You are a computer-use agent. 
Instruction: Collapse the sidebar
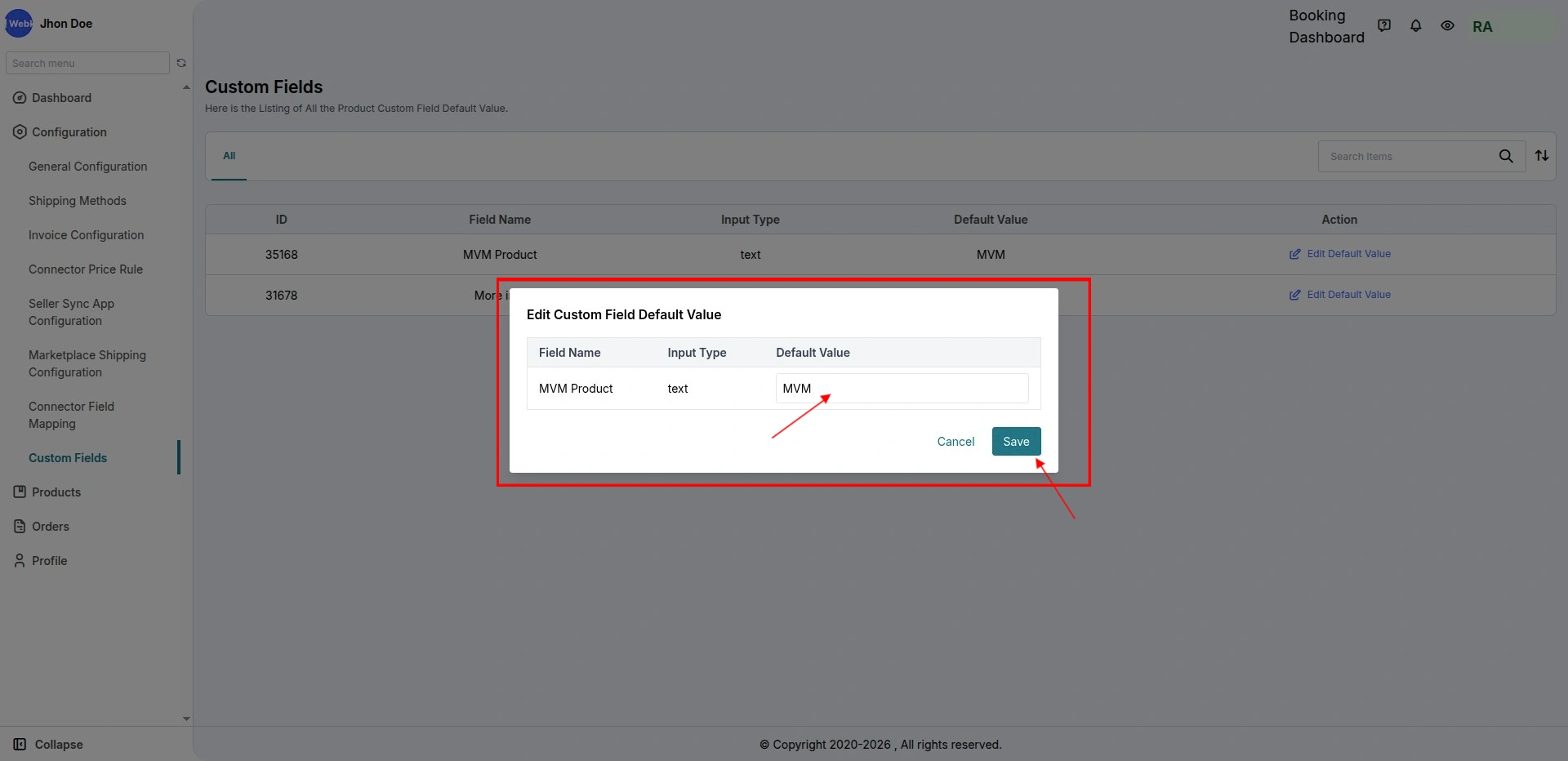point(59,745)
